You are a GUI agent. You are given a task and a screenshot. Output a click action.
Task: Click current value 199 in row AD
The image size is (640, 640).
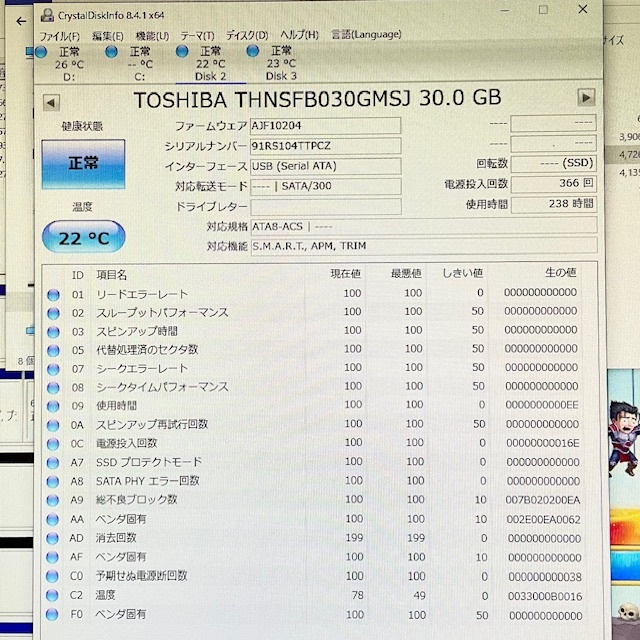[354, 538]
